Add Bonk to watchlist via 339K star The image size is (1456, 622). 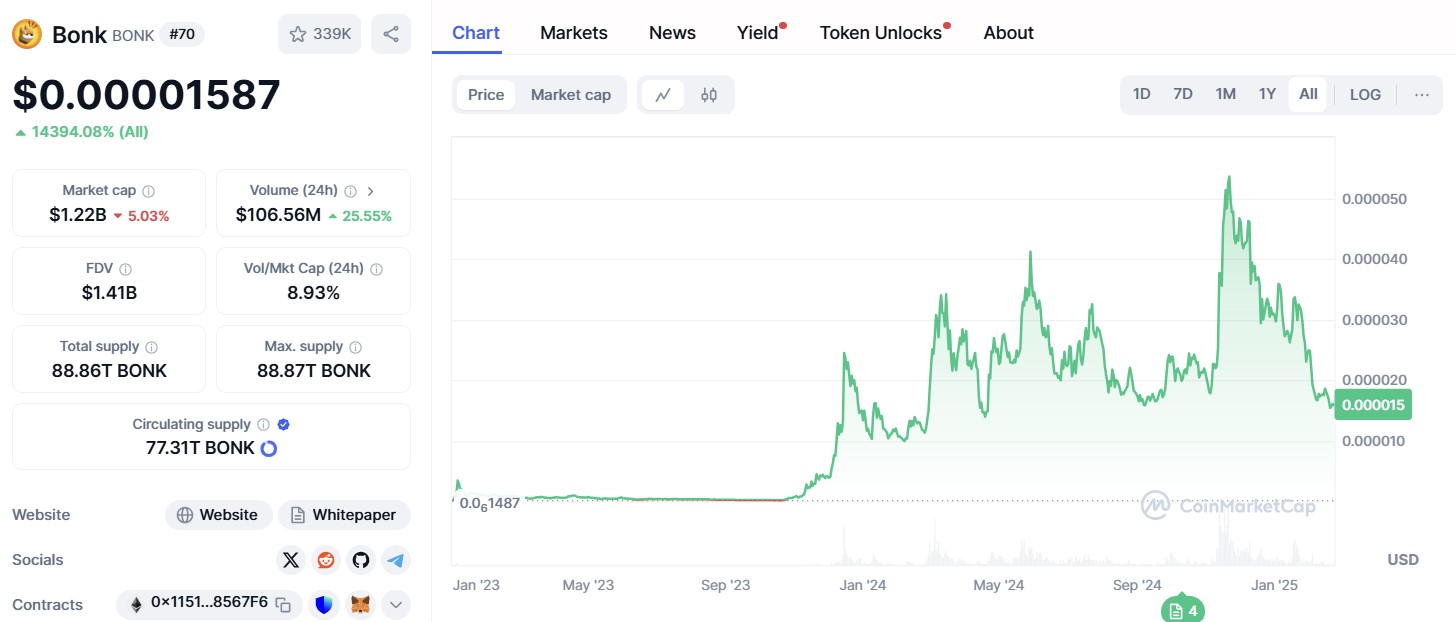[x=319, y=34]
